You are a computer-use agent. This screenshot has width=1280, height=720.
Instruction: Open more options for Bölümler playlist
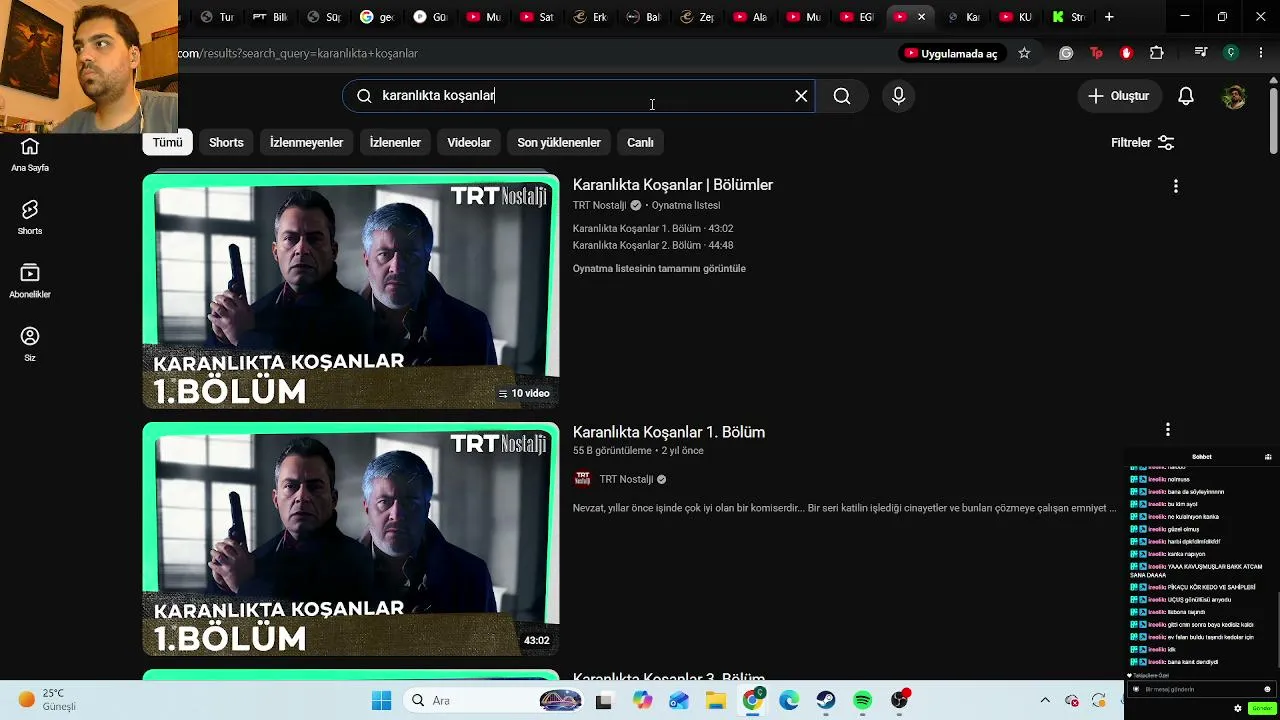[1176, 186]
